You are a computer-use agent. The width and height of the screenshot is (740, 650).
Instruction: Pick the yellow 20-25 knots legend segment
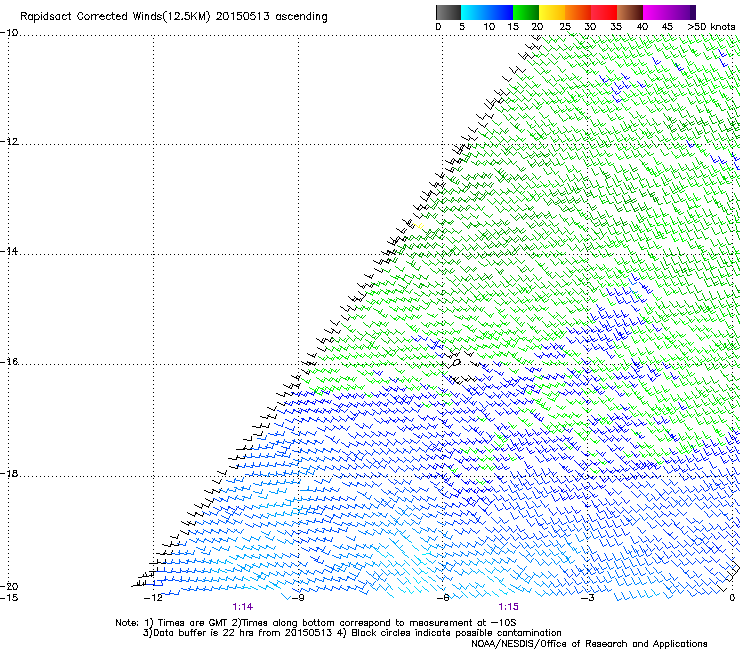552,12
